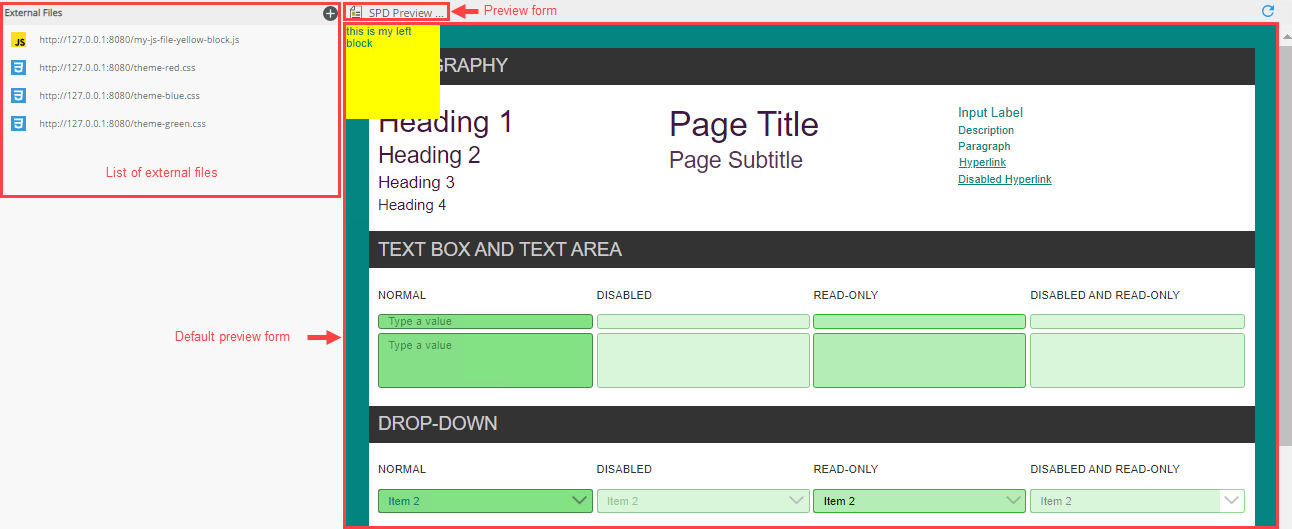This screenshot has height=529, width=1292.
Task: Open the normal Item 2 drop-down
Action: (x=485, y=501)
